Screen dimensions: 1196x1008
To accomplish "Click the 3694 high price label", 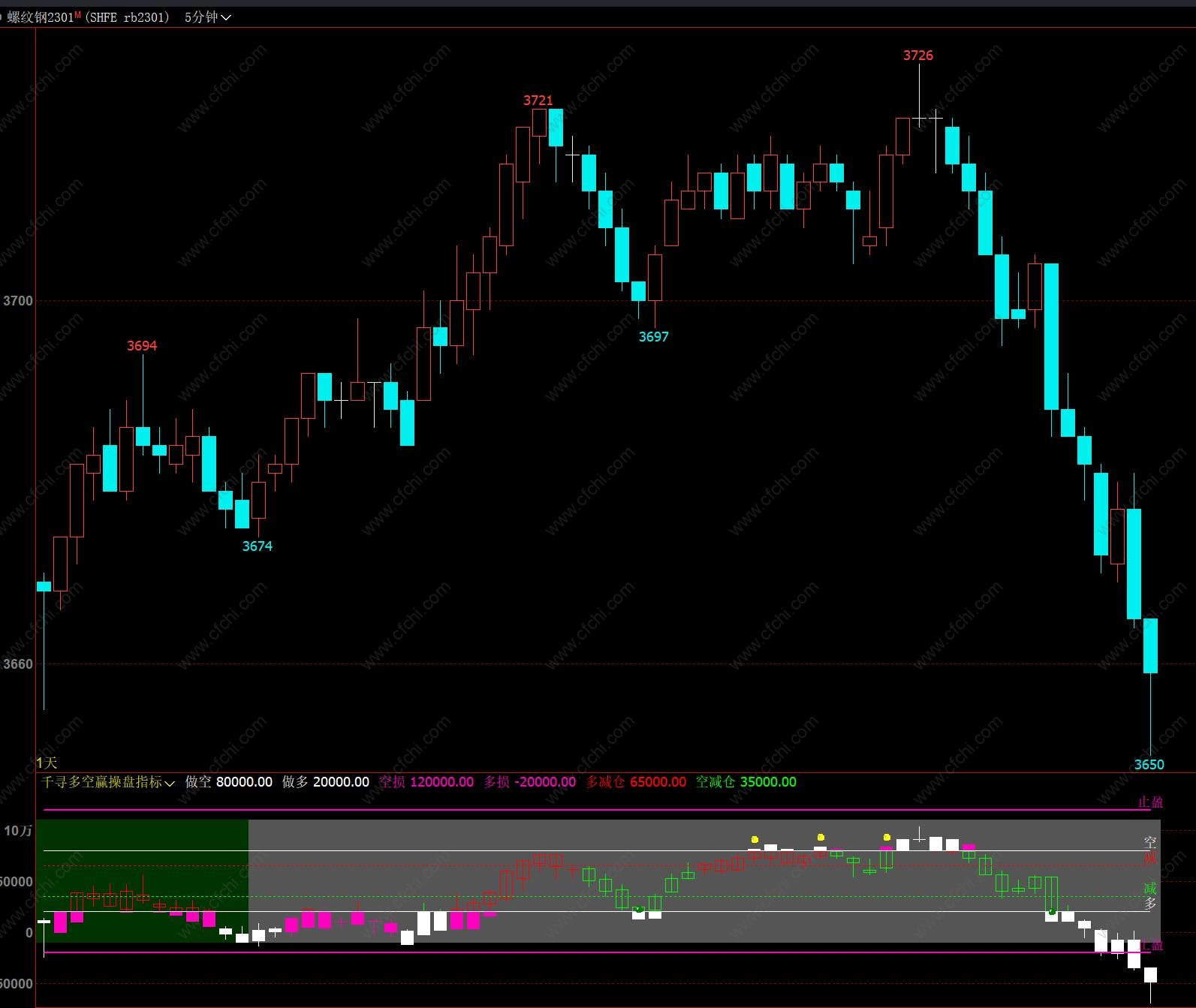I will (142, 346).
